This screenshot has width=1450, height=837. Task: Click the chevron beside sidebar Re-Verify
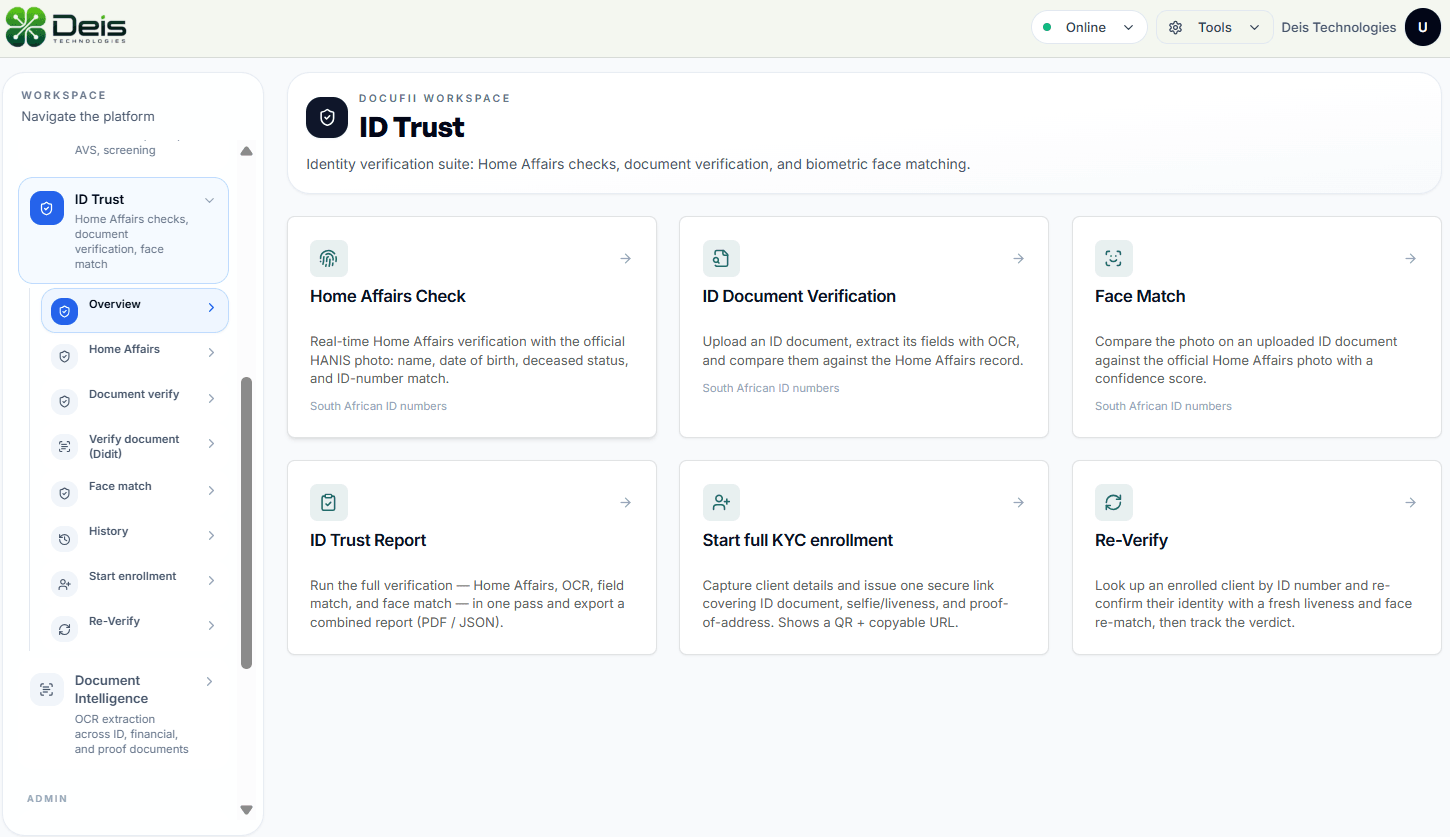[211, 625]
